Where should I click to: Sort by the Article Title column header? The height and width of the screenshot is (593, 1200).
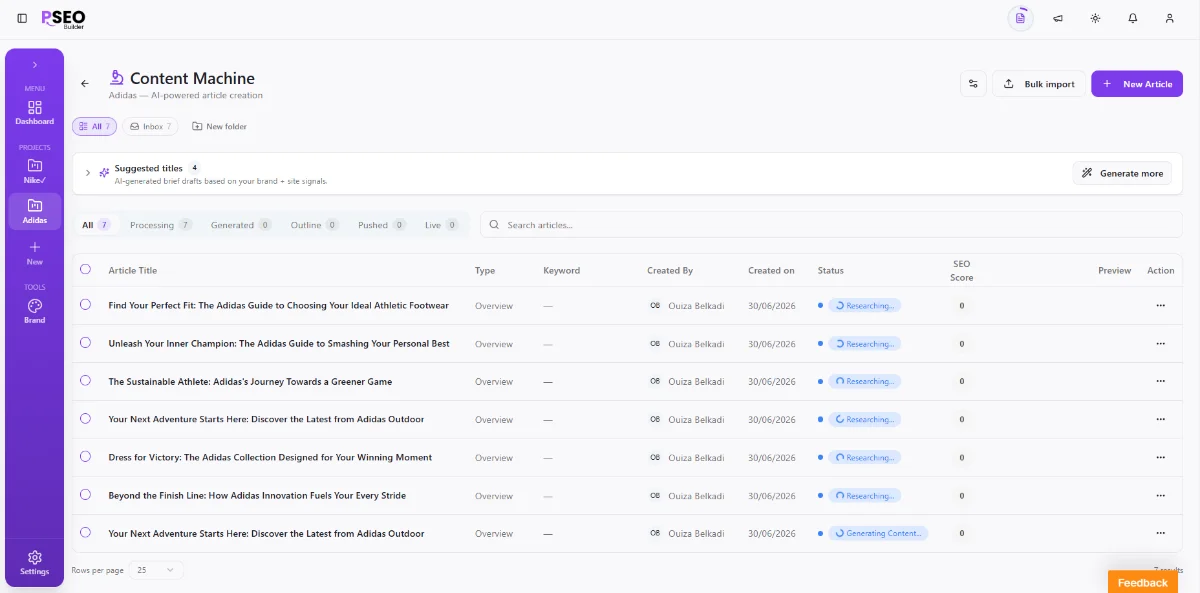coord(133,271)
